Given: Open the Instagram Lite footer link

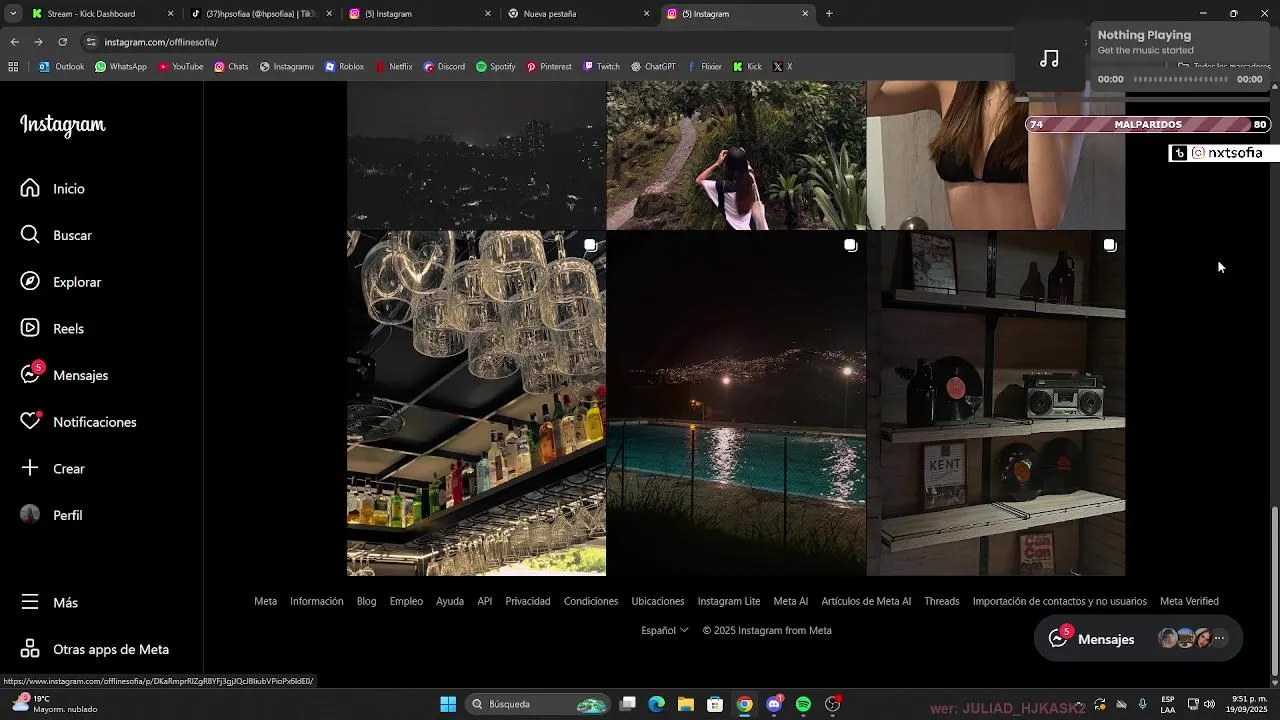Looking at the screenshot, I should (x=729, y=601).
